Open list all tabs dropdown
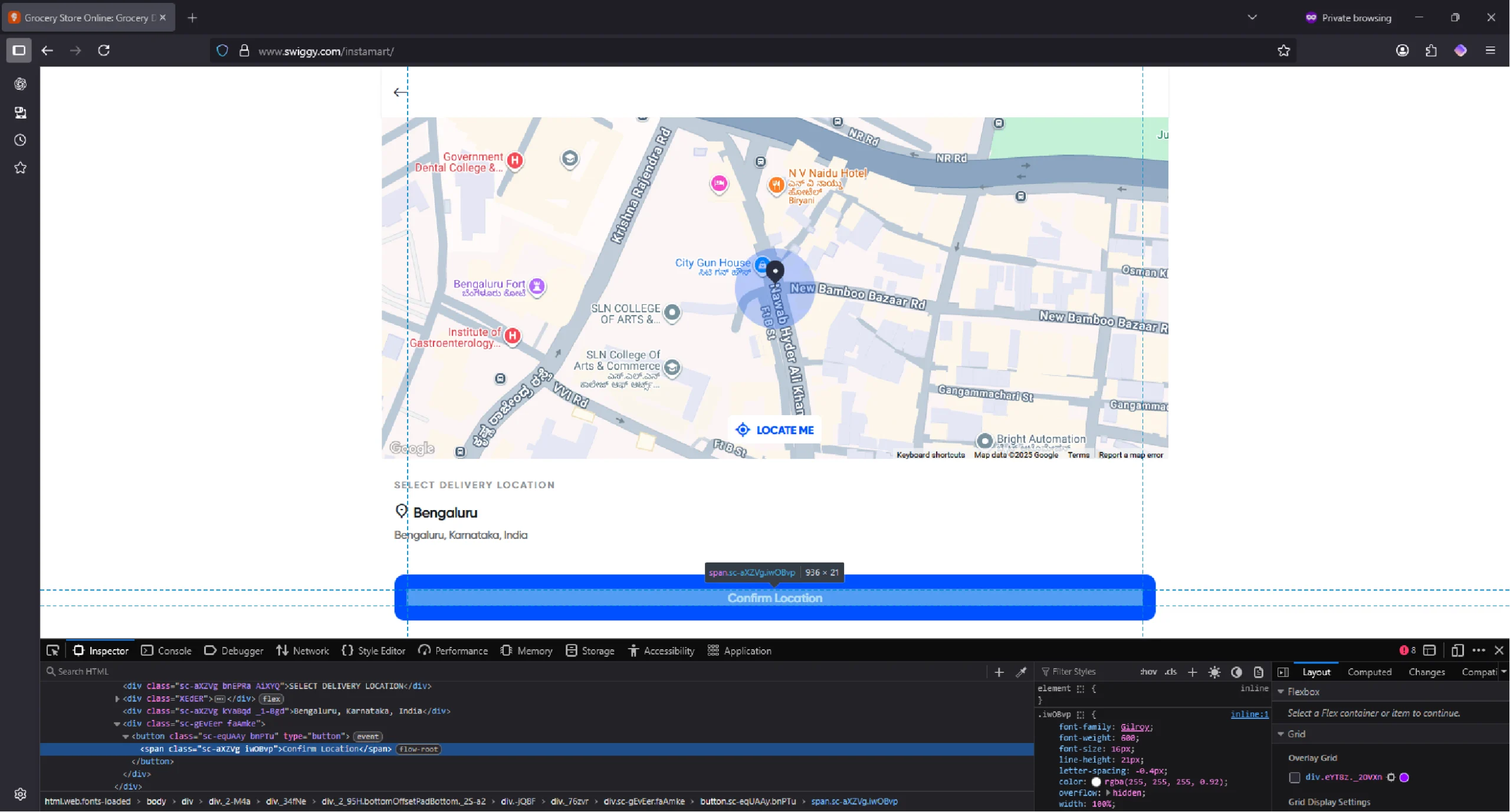1510x812 pixels. pos(1252,18)
